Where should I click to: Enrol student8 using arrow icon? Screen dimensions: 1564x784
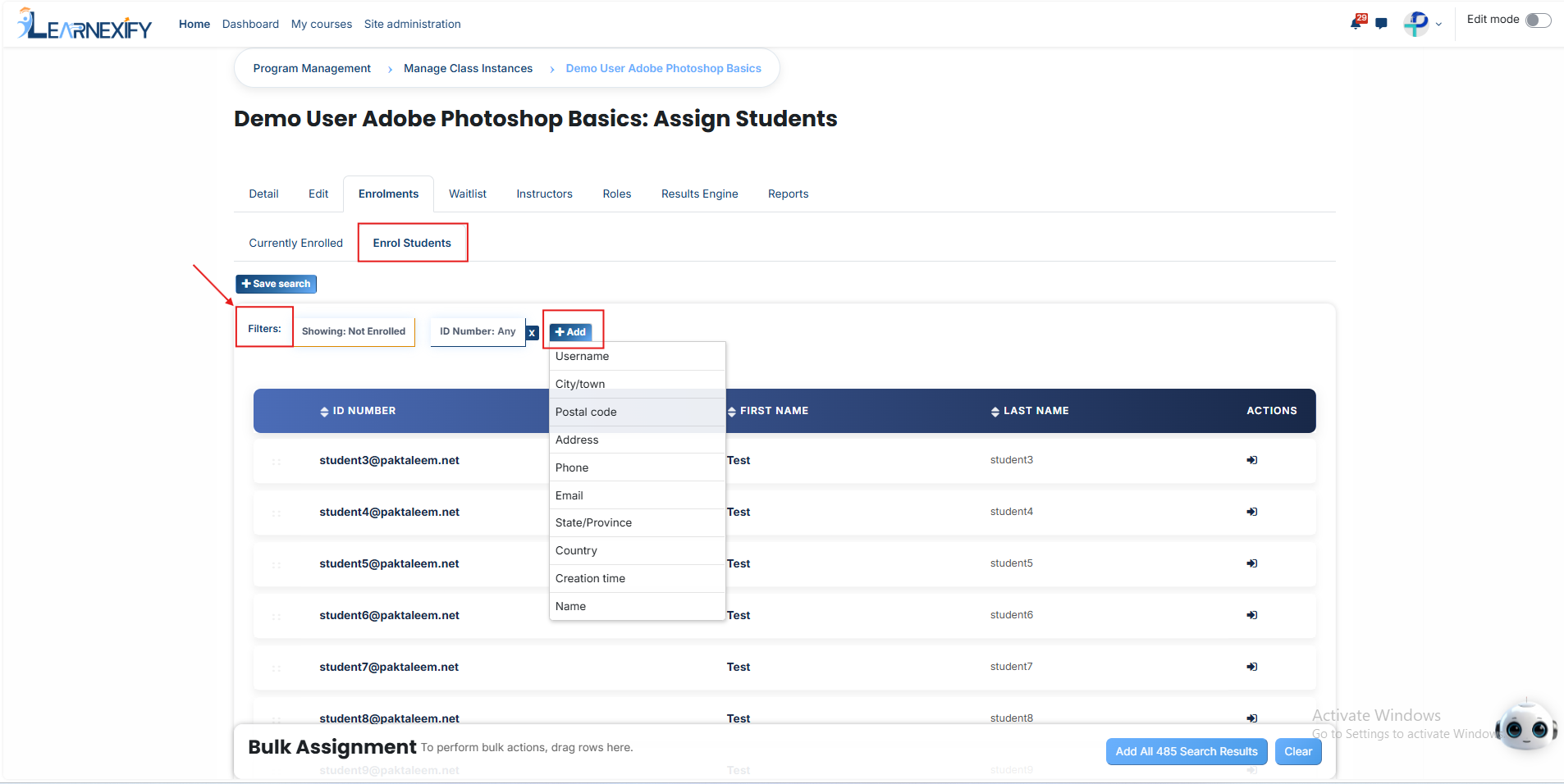[x=1252, y=718]
